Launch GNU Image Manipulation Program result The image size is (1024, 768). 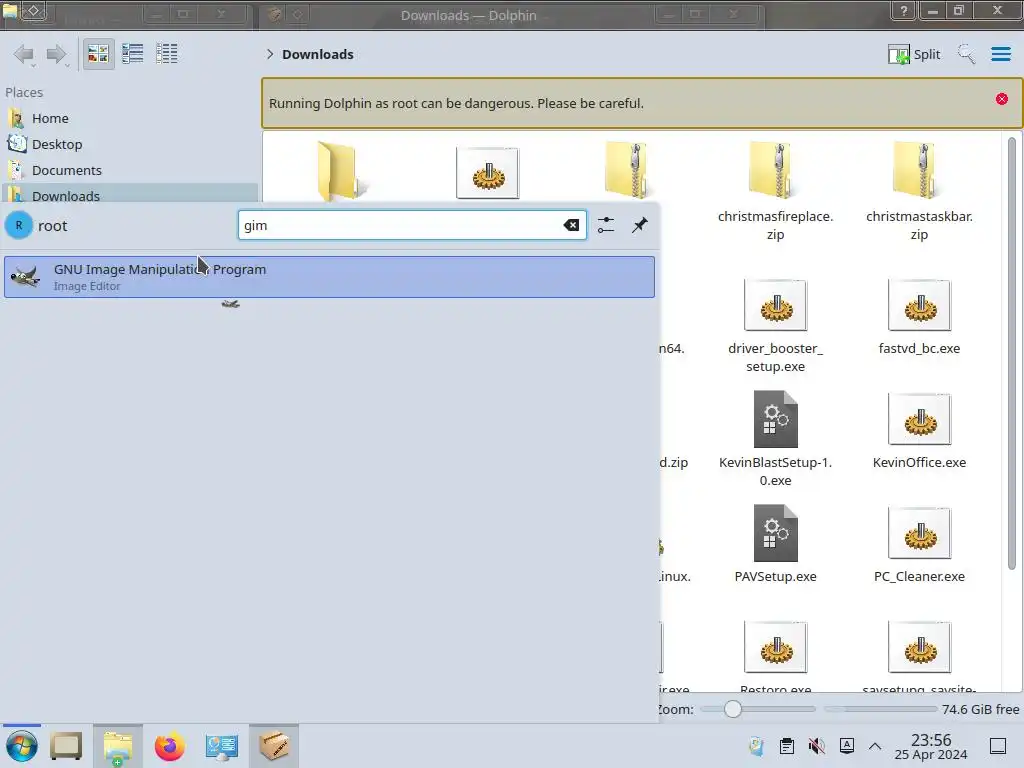[x=329, y=277]
